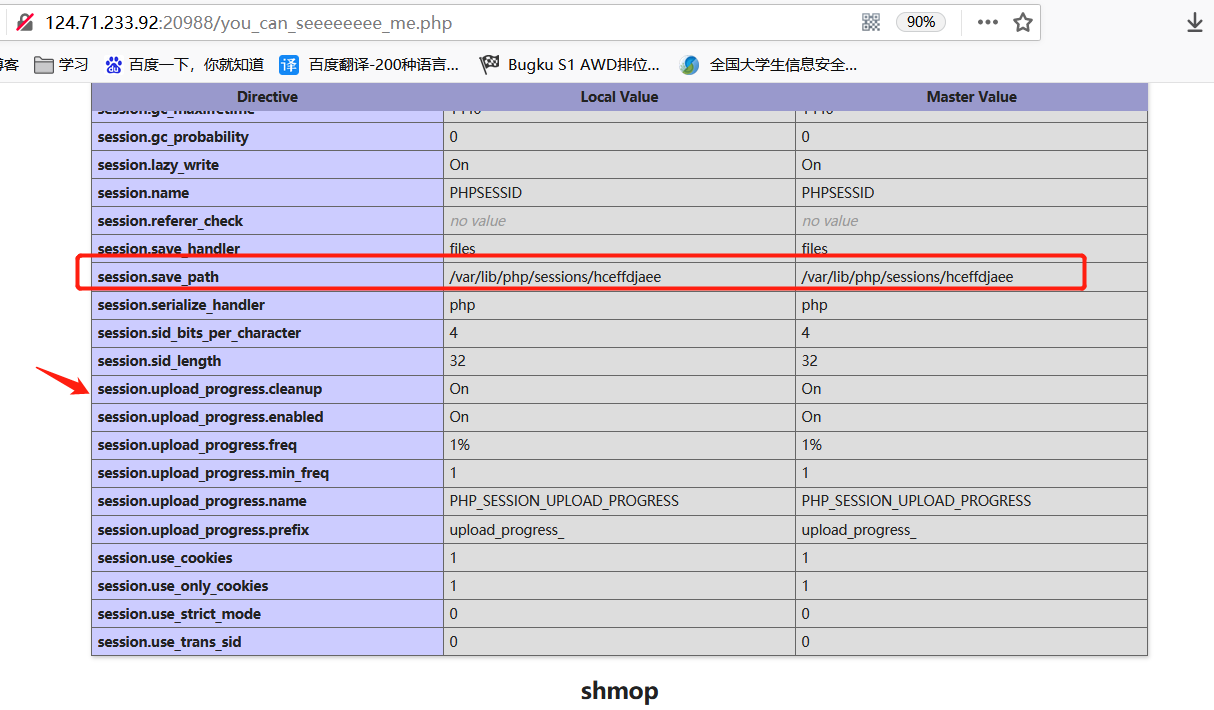Open the page actions three-dot menu
Screen dimensions: 1214x710
pyautogui.click(x=988, y=22)
